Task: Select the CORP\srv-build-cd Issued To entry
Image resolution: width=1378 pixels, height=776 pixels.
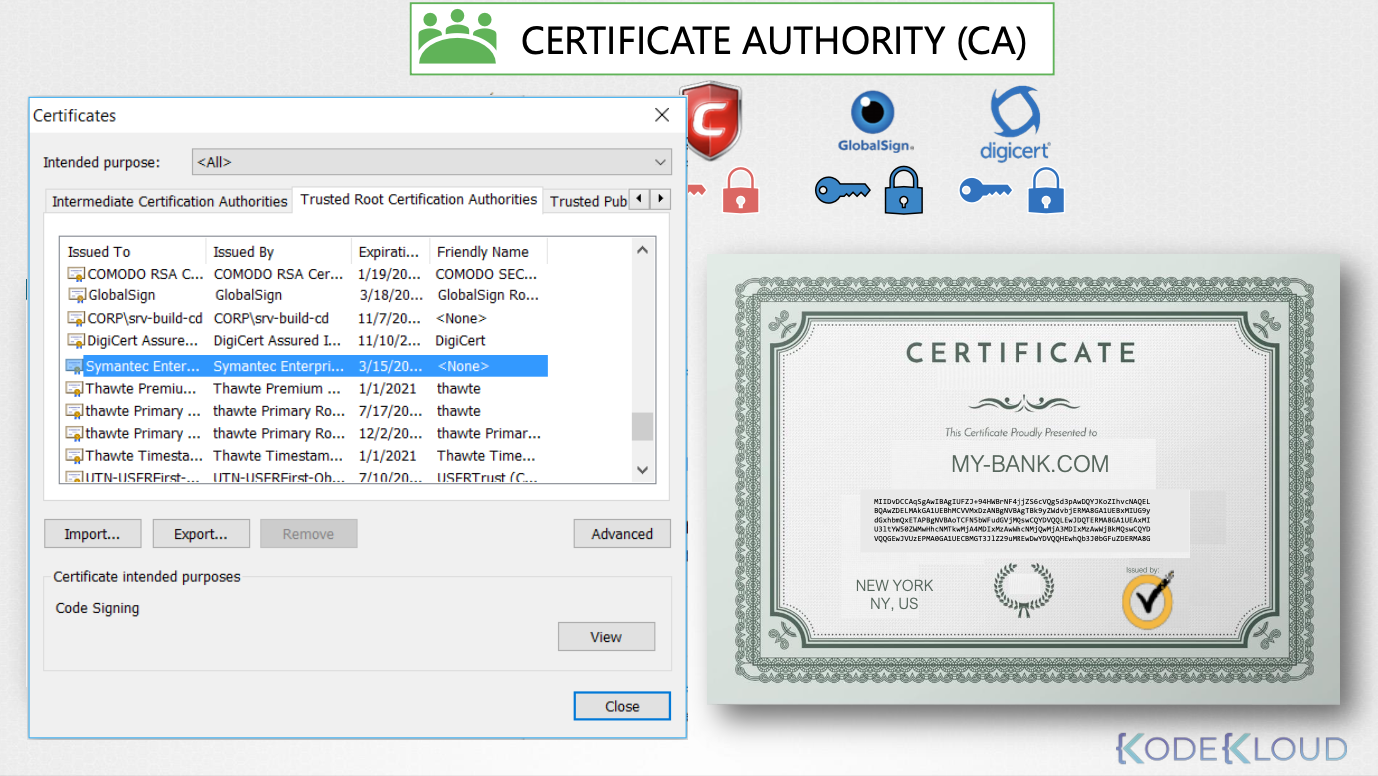Action: tap(146, 318)
